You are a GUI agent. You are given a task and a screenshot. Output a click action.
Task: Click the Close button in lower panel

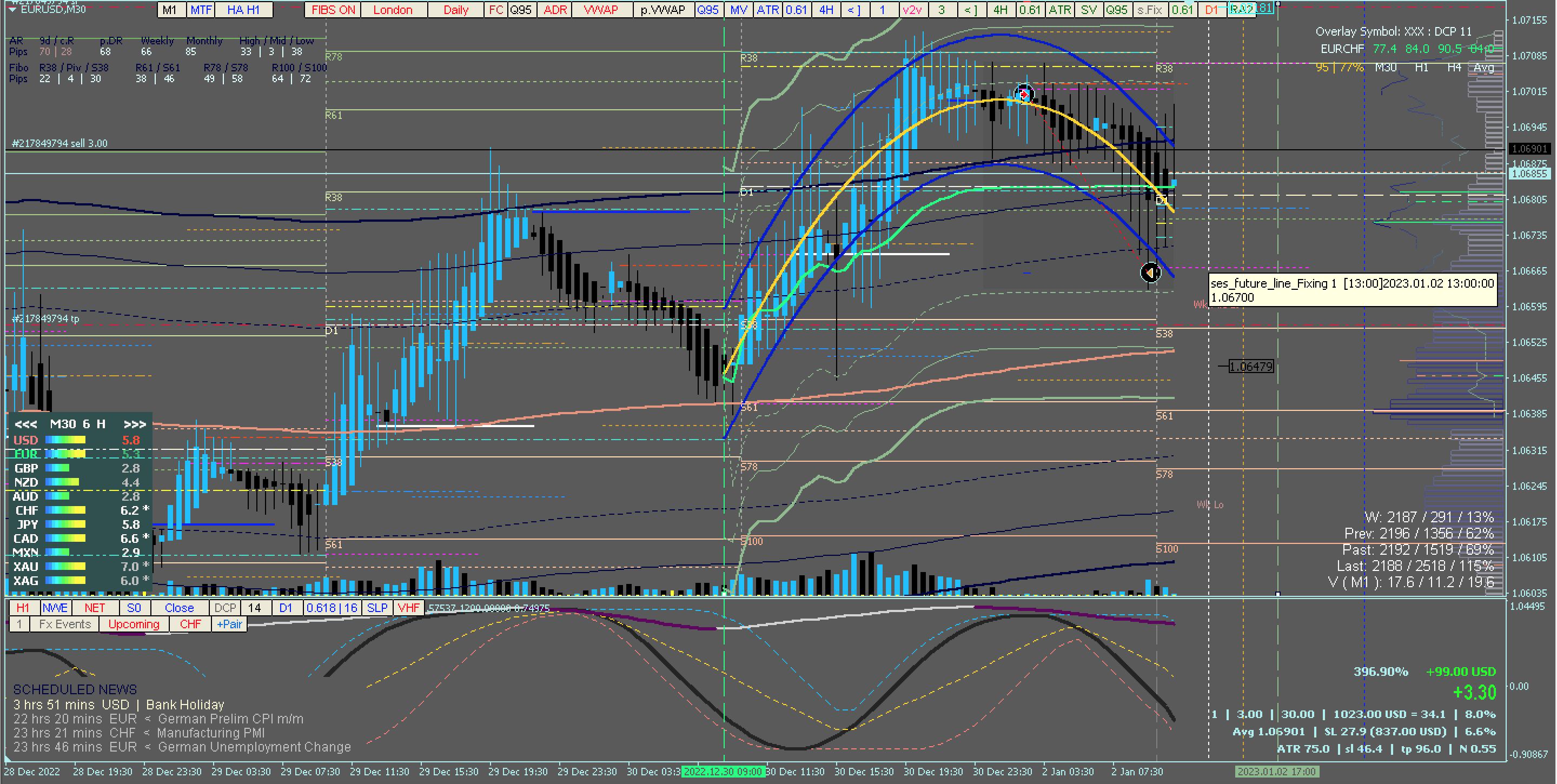click(x=179, y=608)
